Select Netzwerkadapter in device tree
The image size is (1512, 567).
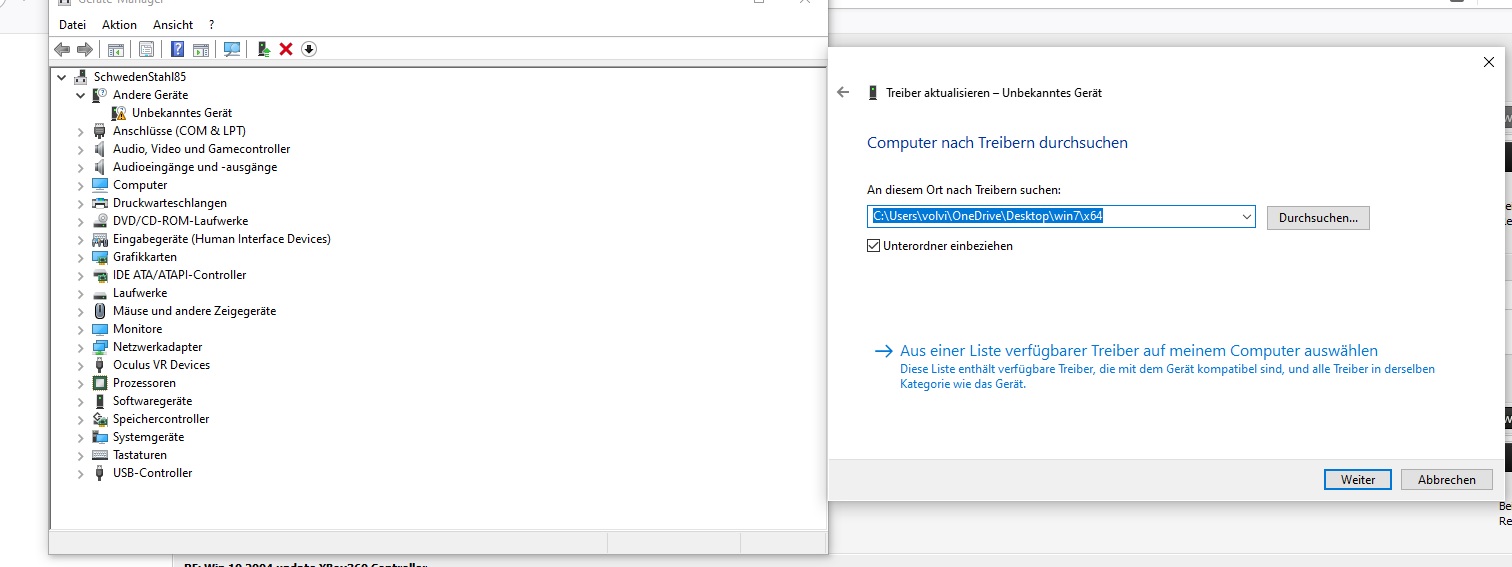157,347
